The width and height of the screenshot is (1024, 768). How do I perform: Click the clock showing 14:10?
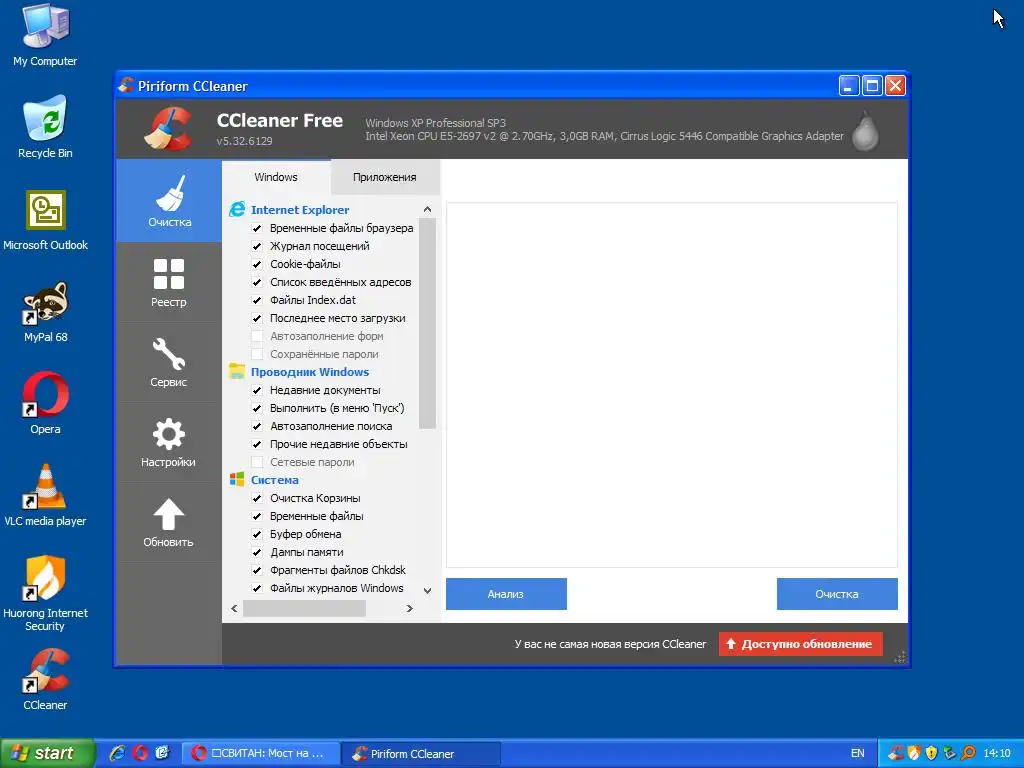pos(997,753)
